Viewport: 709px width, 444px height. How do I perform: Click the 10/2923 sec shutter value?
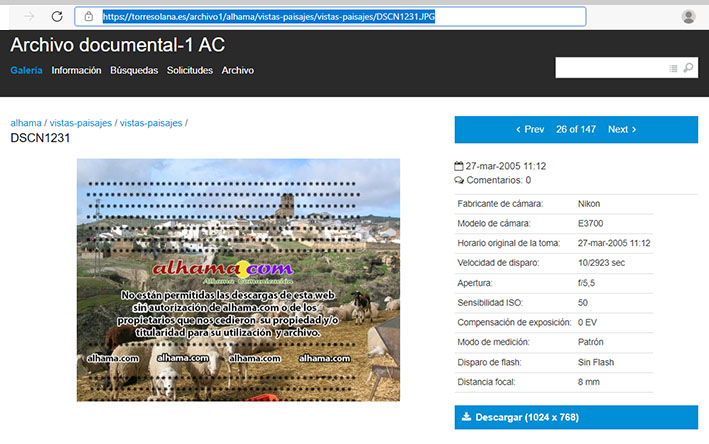click(601, 263)
